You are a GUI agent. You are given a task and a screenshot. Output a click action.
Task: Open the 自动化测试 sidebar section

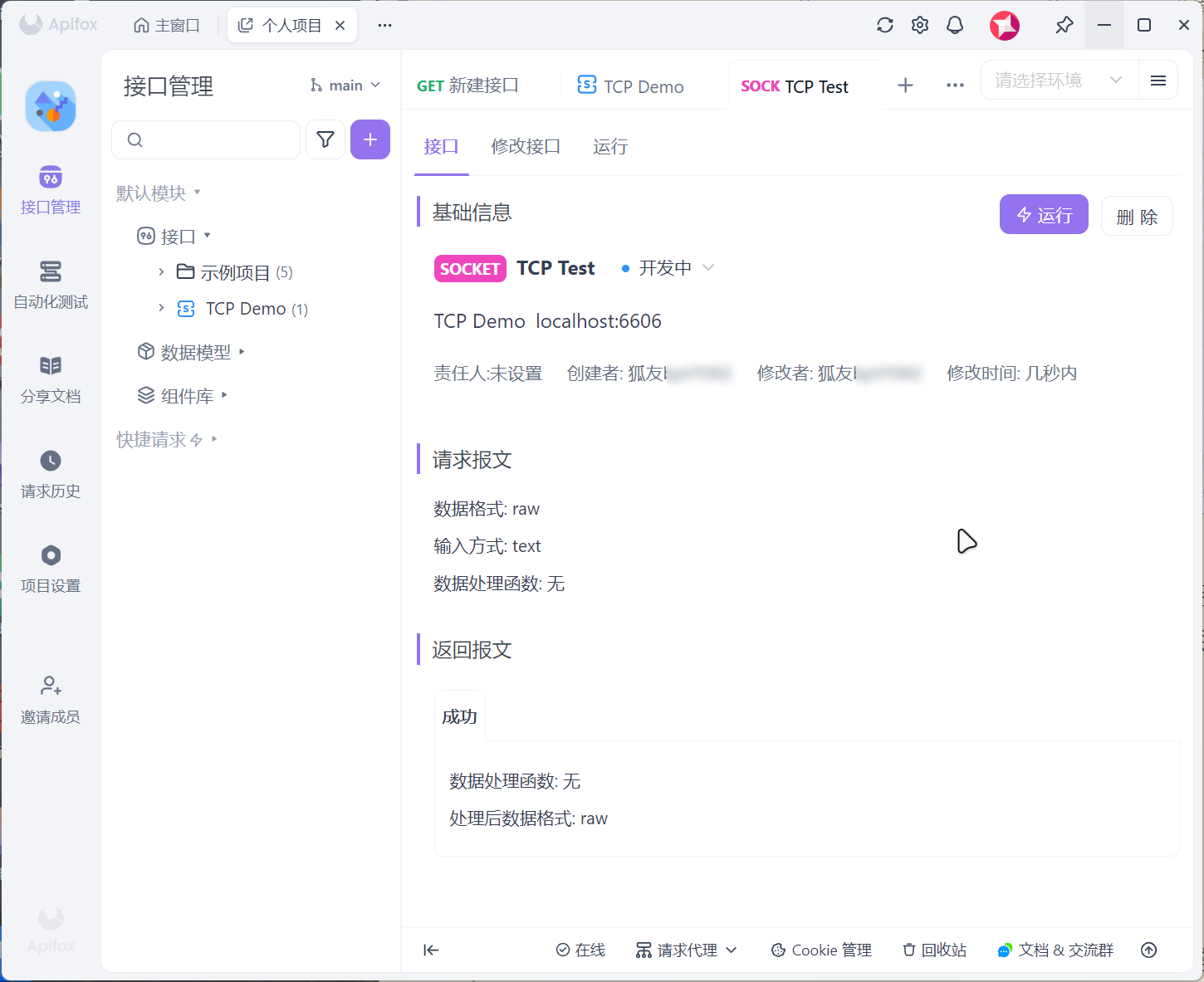click(51, 285)
